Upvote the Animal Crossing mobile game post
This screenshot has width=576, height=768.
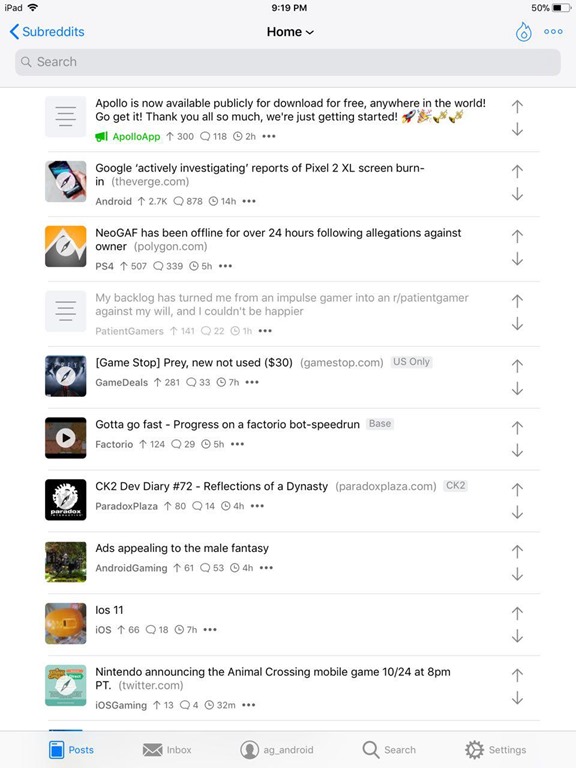(517, 675)
